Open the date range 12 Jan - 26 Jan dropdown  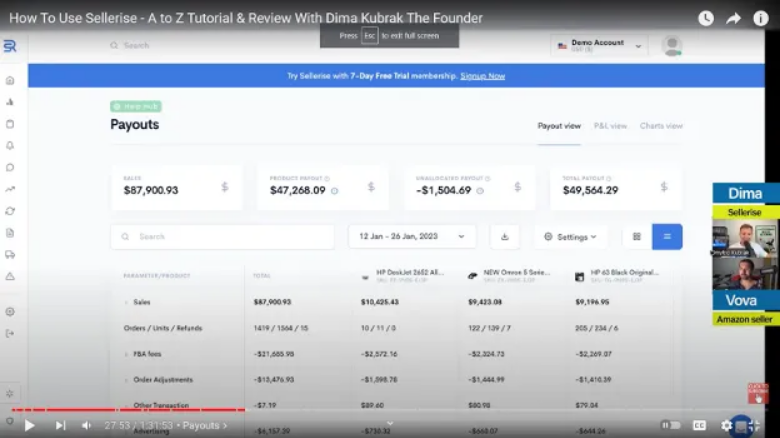coord(412,236)
